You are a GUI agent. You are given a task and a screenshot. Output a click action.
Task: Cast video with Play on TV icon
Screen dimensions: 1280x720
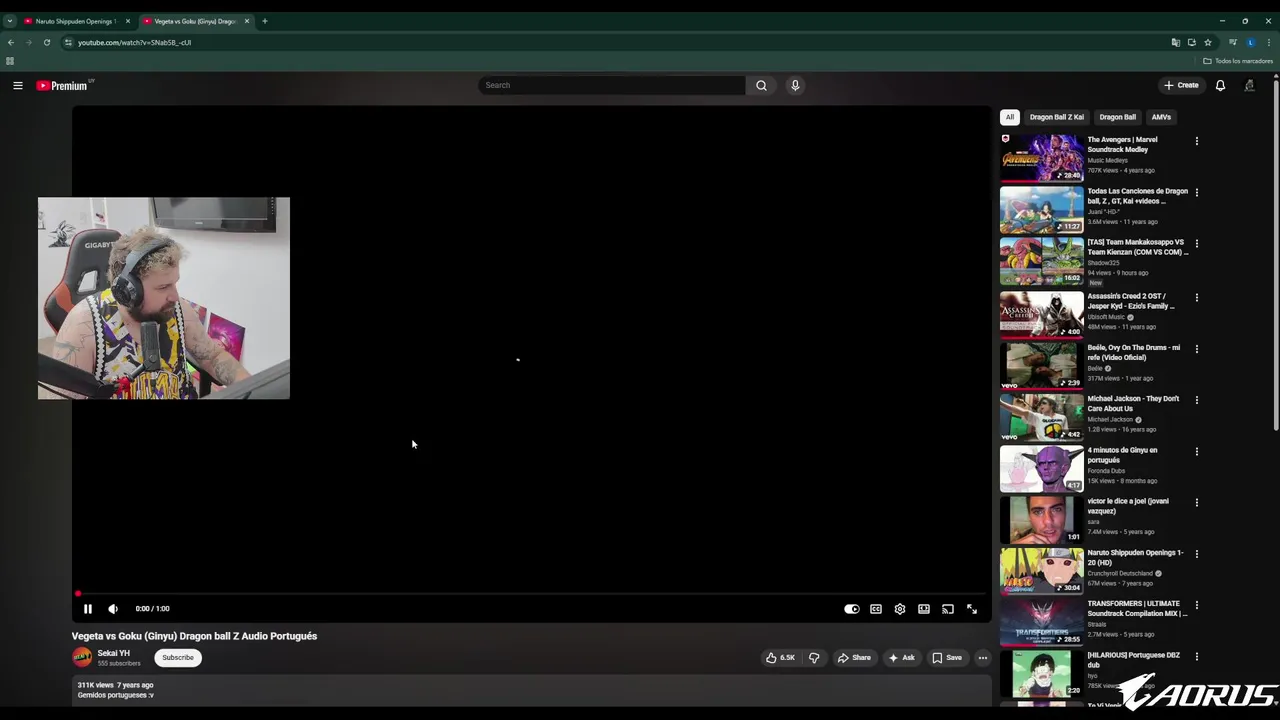pos(948,609)
